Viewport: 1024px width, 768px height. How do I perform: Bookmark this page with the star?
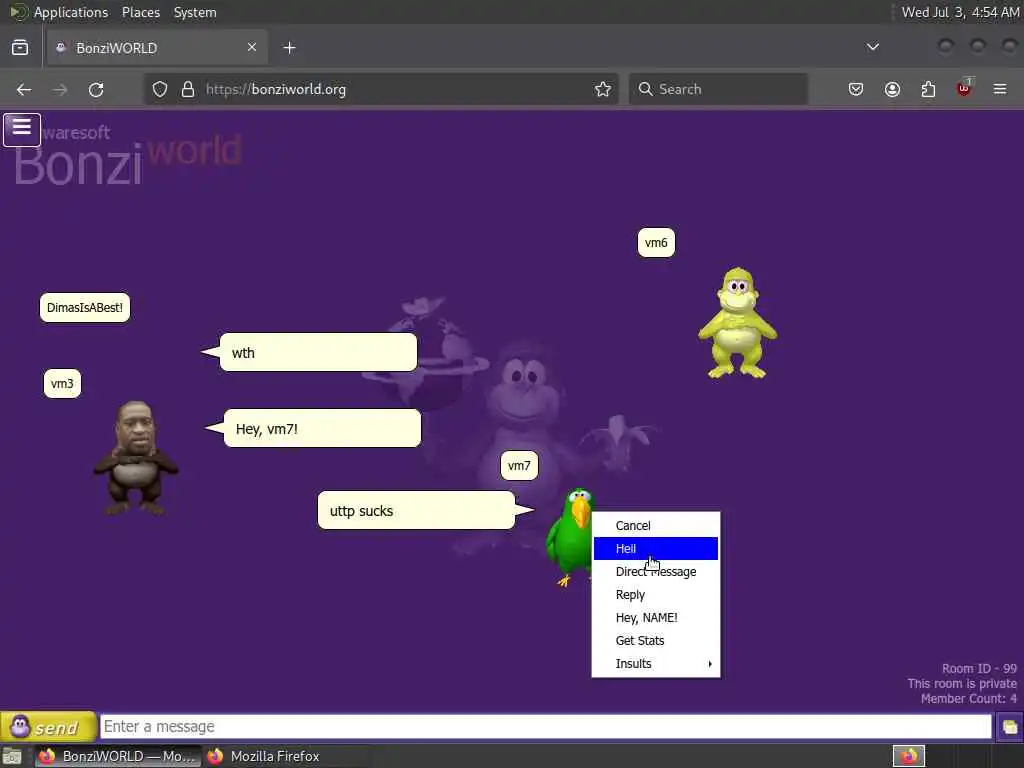[x=603, y=89]
